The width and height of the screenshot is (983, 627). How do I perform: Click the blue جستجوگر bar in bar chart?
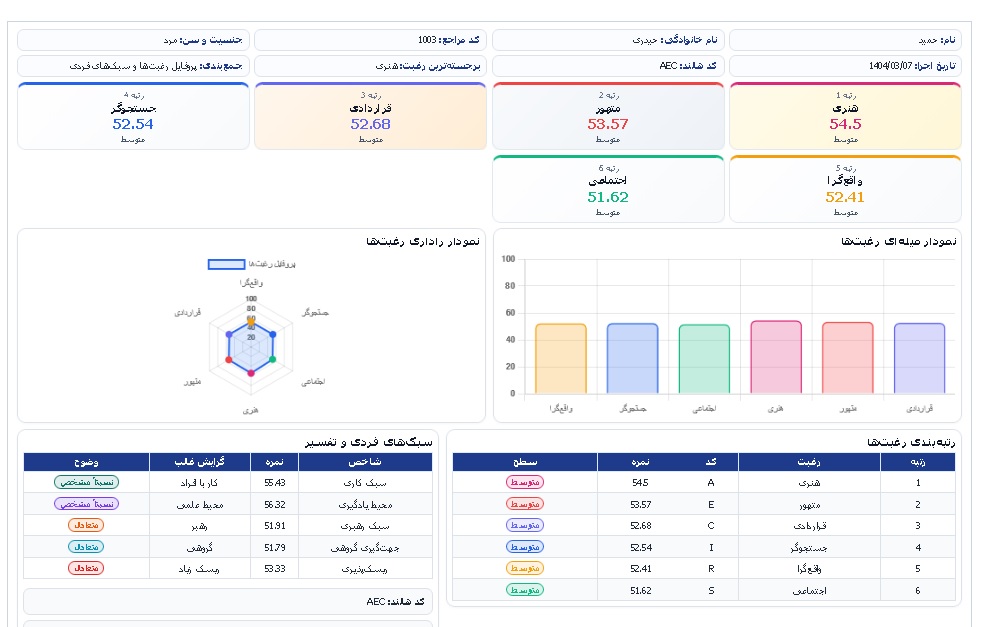pos(633,359)
